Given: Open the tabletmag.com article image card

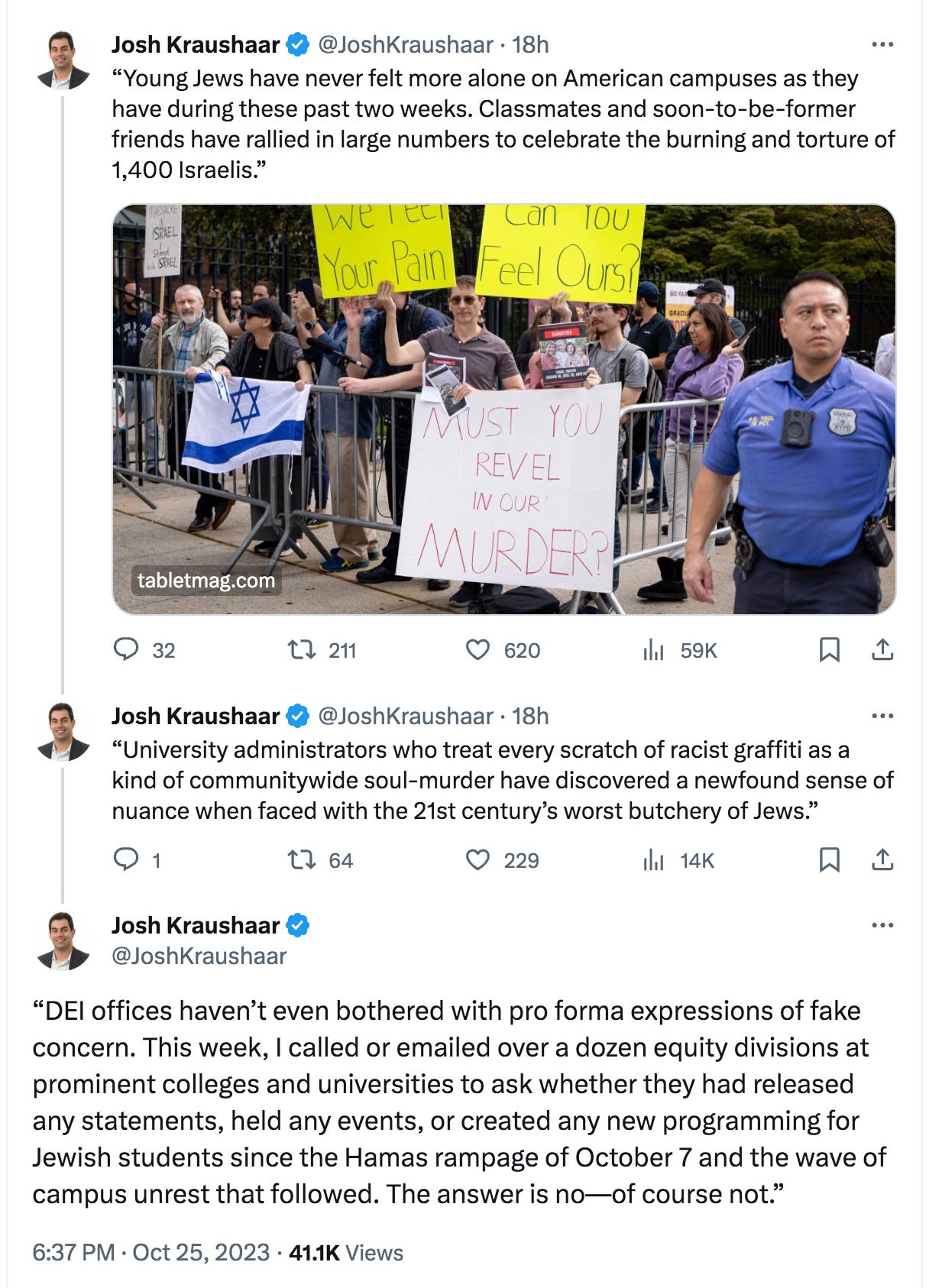Looking at the screenshot, I should pyautogui.click(x=504, y=409).
